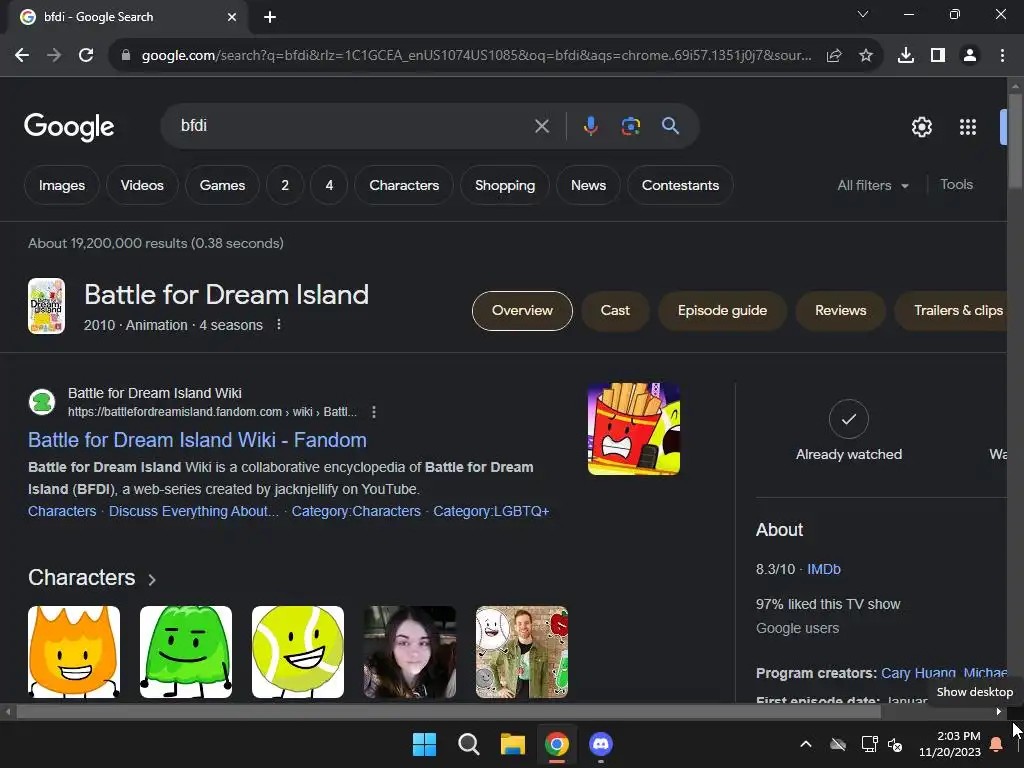The width and height of the screenshot is (1024, 768).
Task: Open the green Gelatin character thumbnail
Action: [x=185, y=652]
